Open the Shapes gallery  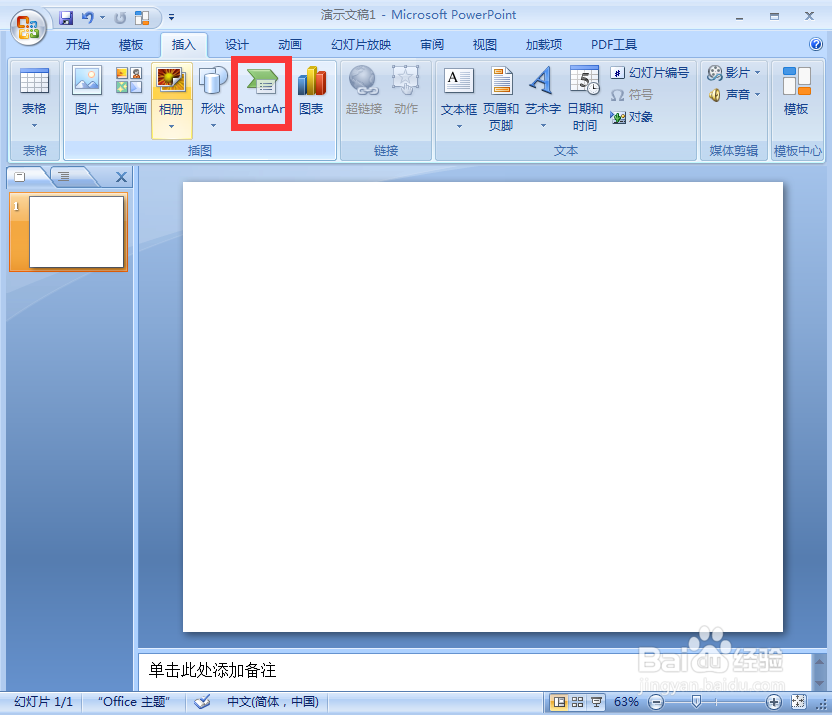(213, 91)
